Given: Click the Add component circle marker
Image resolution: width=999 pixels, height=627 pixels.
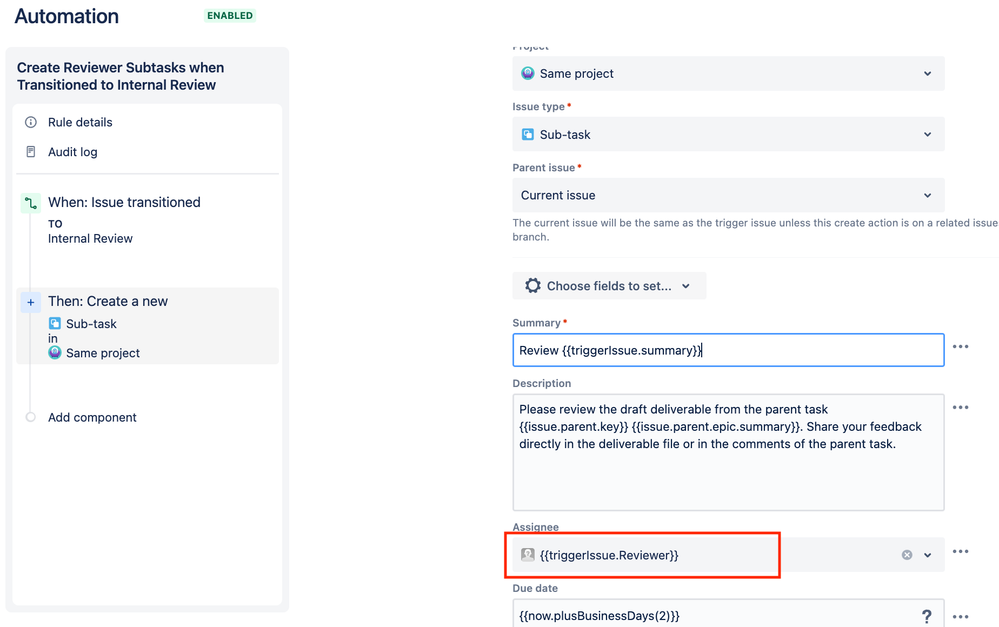Looking at the screenshot, I should pyautogui.click(x=31, y=417).
